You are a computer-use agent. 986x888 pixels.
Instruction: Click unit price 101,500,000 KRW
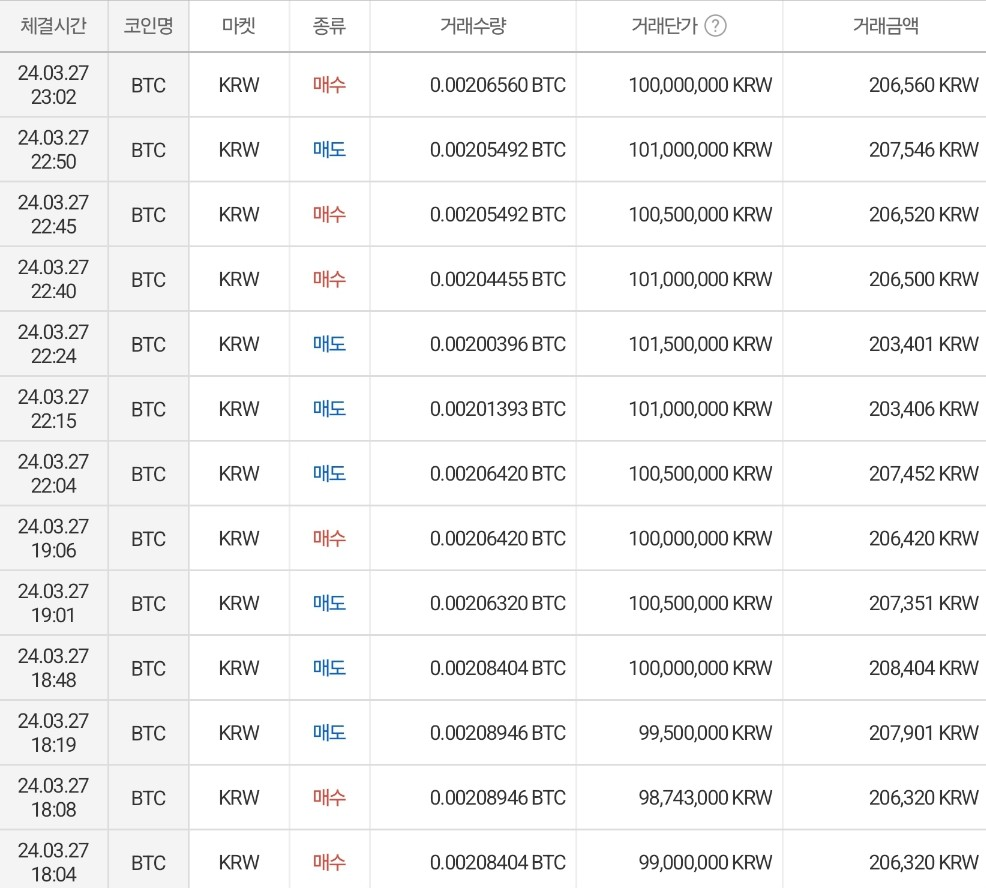[x=701, y=344]
